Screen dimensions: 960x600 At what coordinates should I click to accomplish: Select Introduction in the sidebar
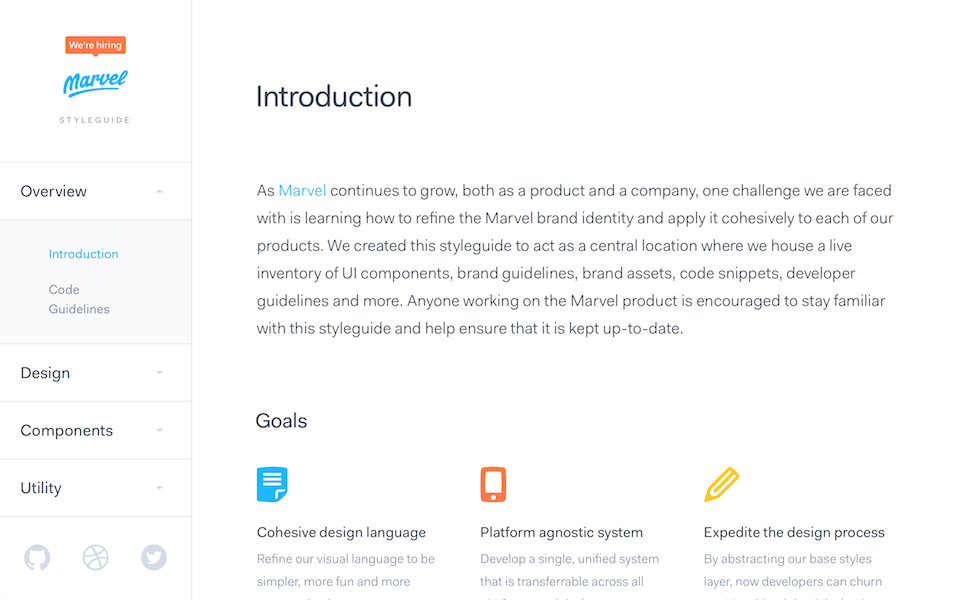83,254
